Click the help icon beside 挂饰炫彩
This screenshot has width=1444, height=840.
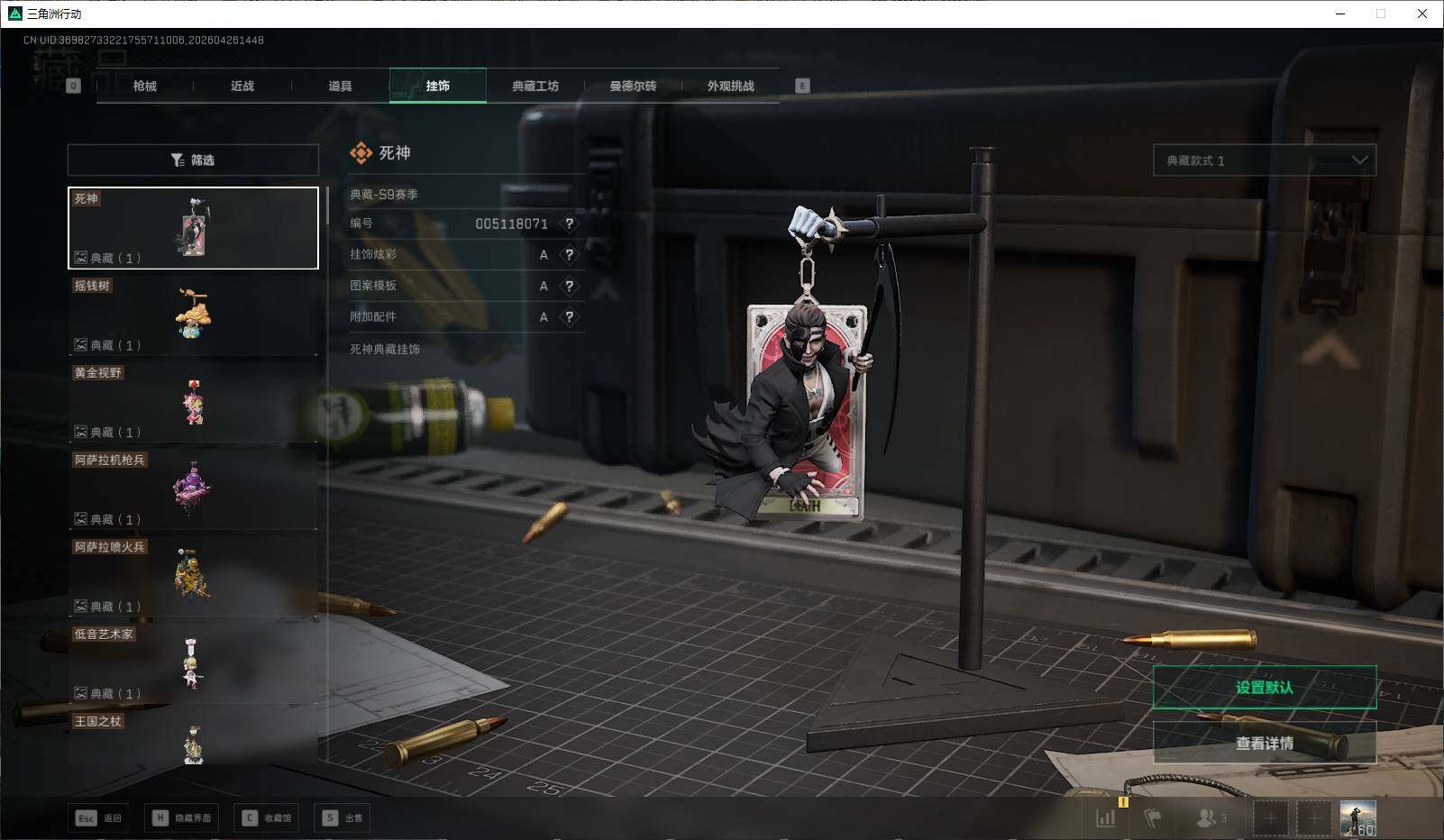pos(569,255)
